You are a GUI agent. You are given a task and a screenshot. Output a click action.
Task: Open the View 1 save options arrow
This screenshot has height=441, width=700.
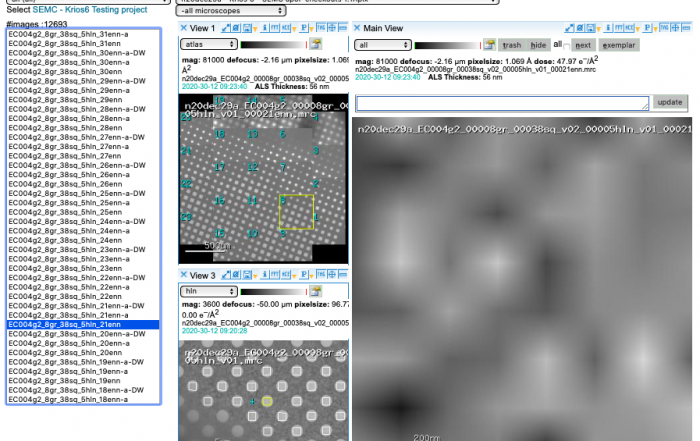point(255,29)
